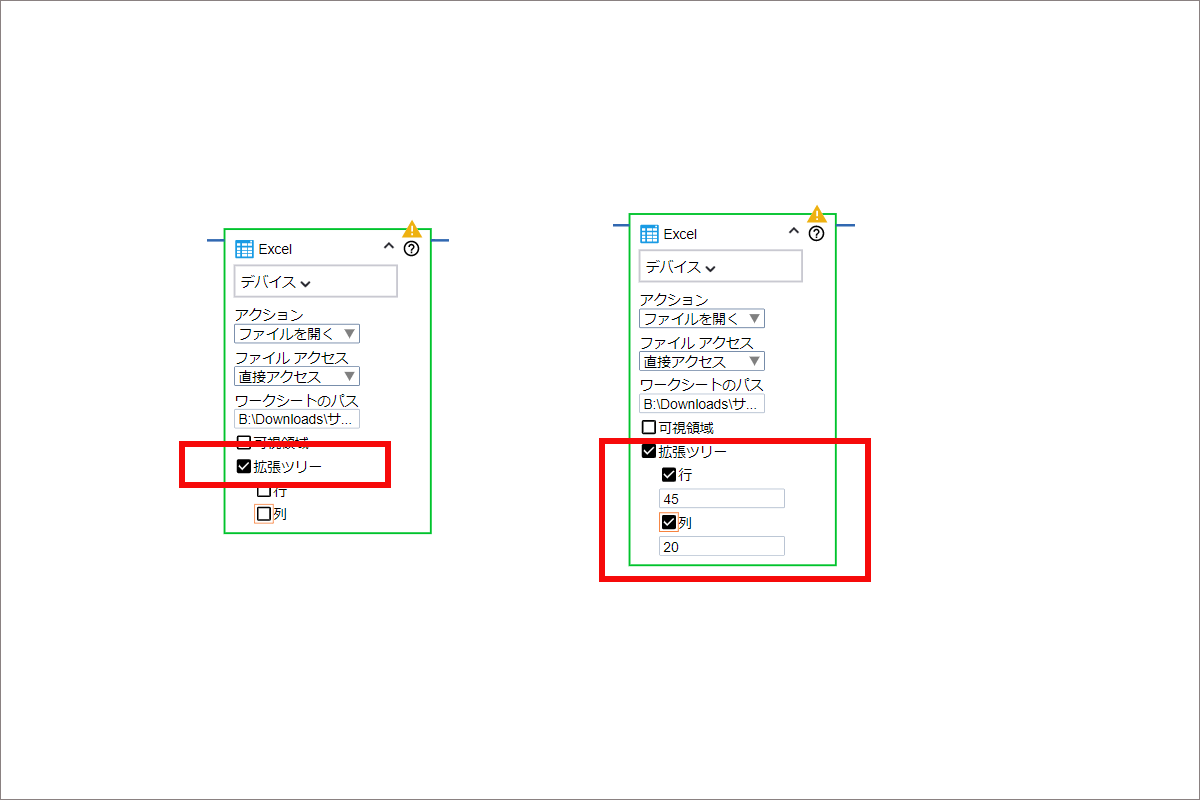This screenshot has width=1200, height=800.
Task: Open help icon on left Excel panel
Action: (x=411, y=249)
